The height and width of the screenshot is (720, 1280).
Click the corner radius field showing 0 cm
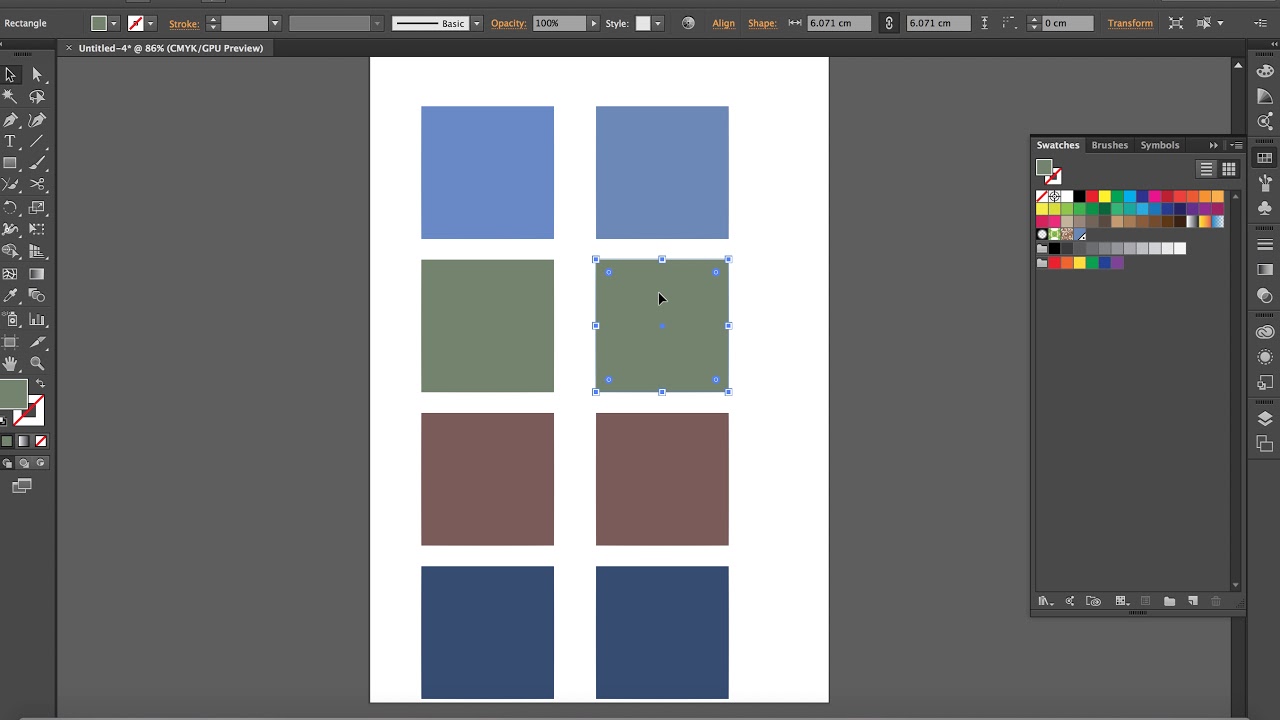point(1066,23)
